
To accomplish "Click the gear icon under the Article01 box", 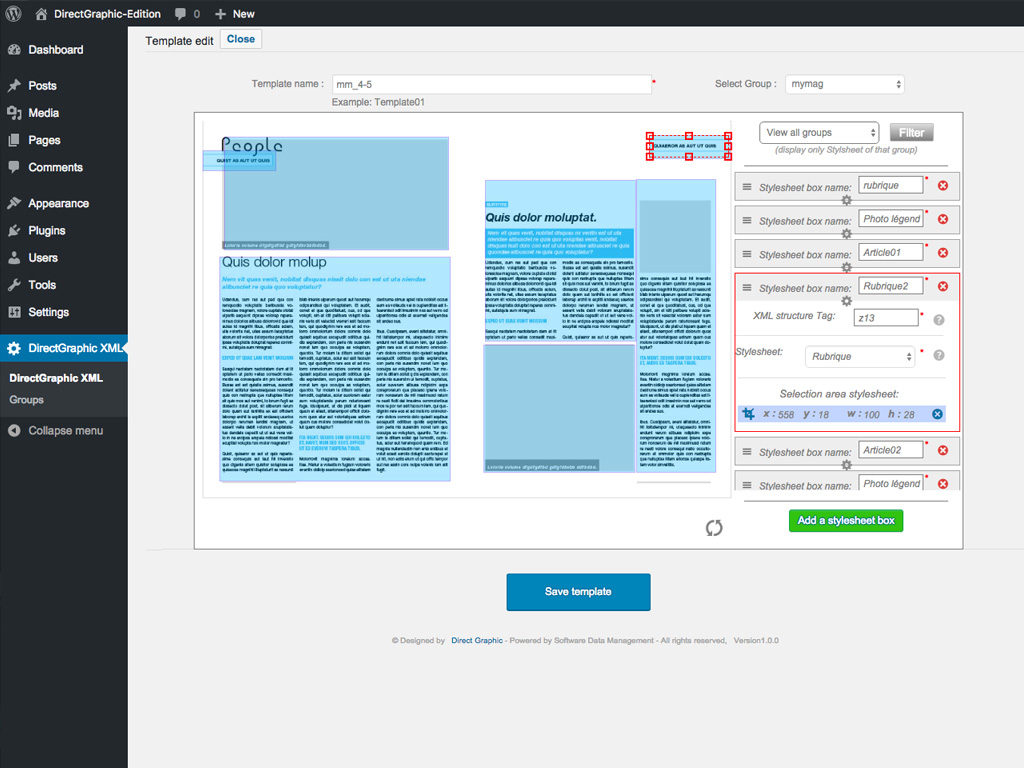I will pos(846,268).
